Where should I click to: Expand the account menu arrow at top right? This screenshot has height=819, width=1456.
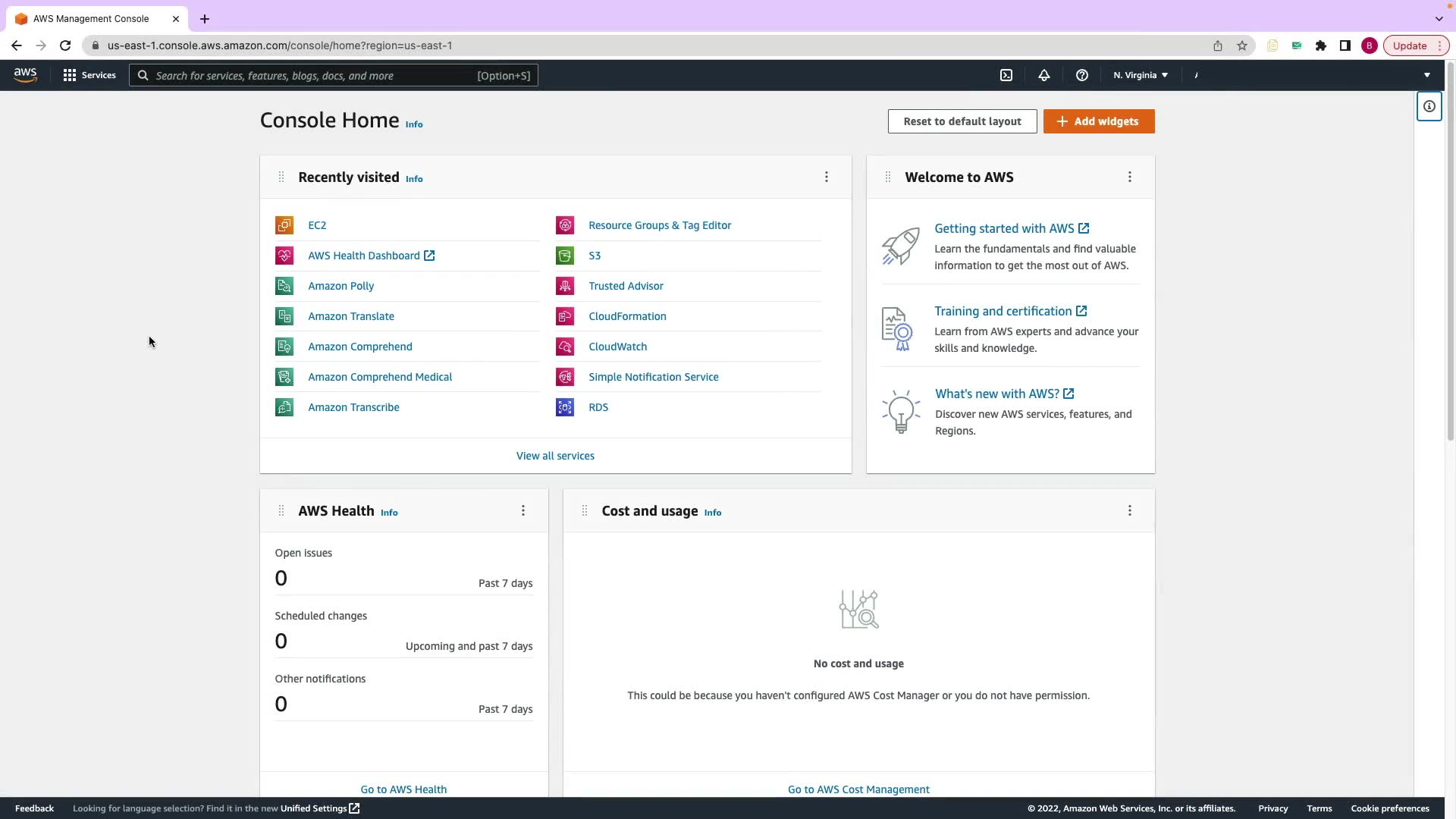click(1426, 75)
